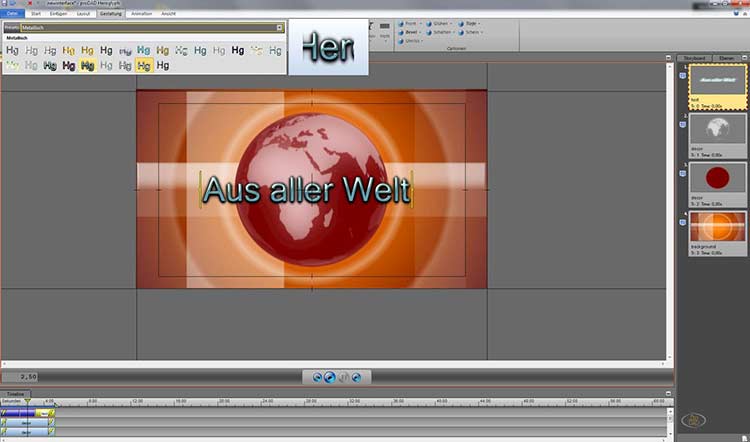
Task: Select the background layer thumbnail
Action: [717, 228]
